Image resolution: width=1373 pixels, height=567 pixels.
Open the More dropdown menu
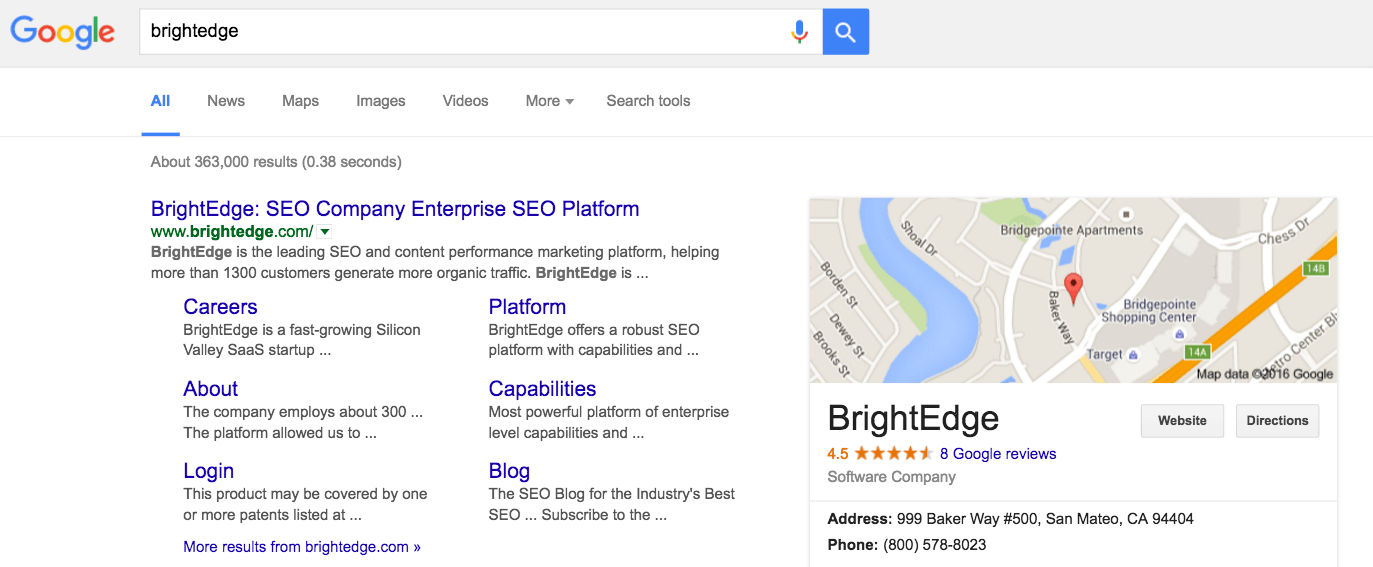[549, 101]
